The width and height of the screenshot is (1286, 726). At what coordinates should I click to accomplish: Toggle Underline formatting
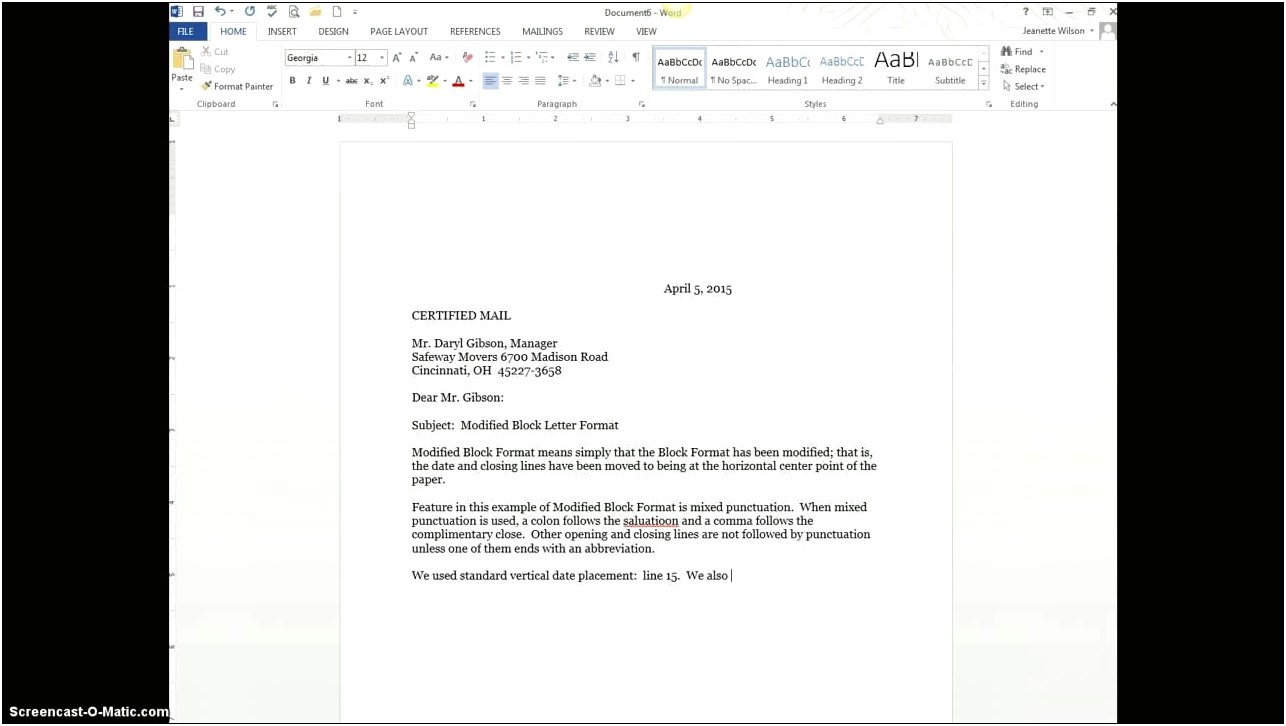325,81
